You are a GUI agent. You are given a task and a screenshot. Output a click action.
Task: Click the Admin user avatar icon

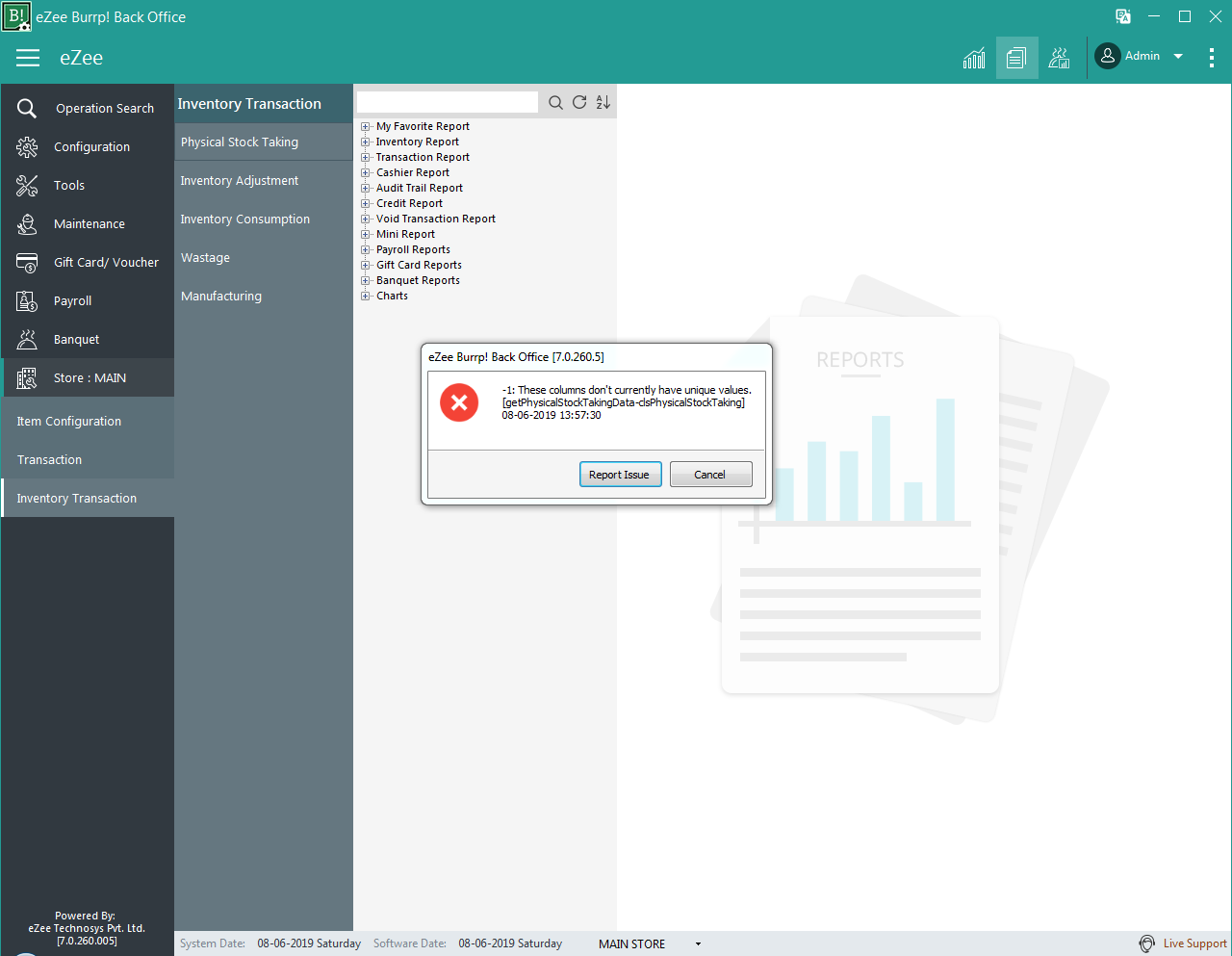[x=1108, y=56]
